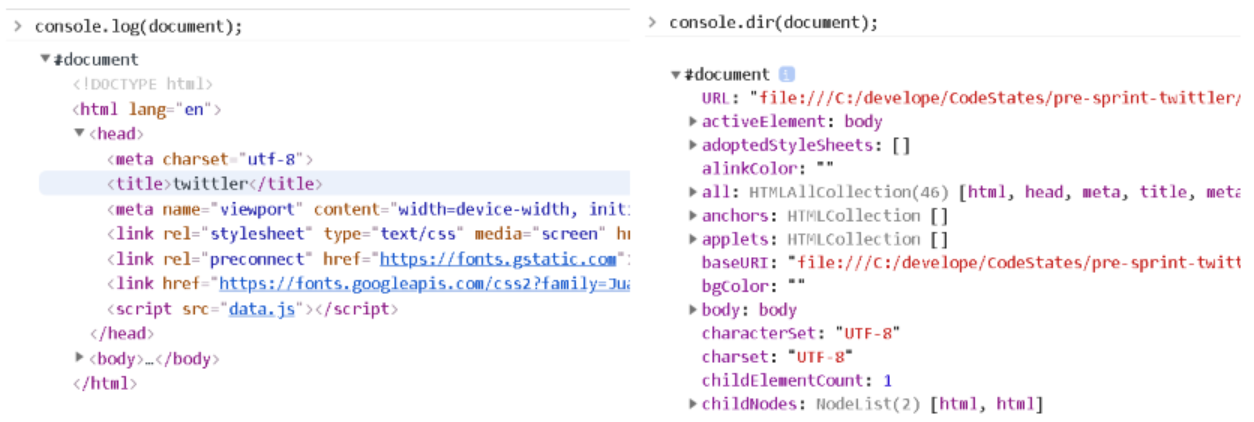Expand the activeElement property

point(693,122)
